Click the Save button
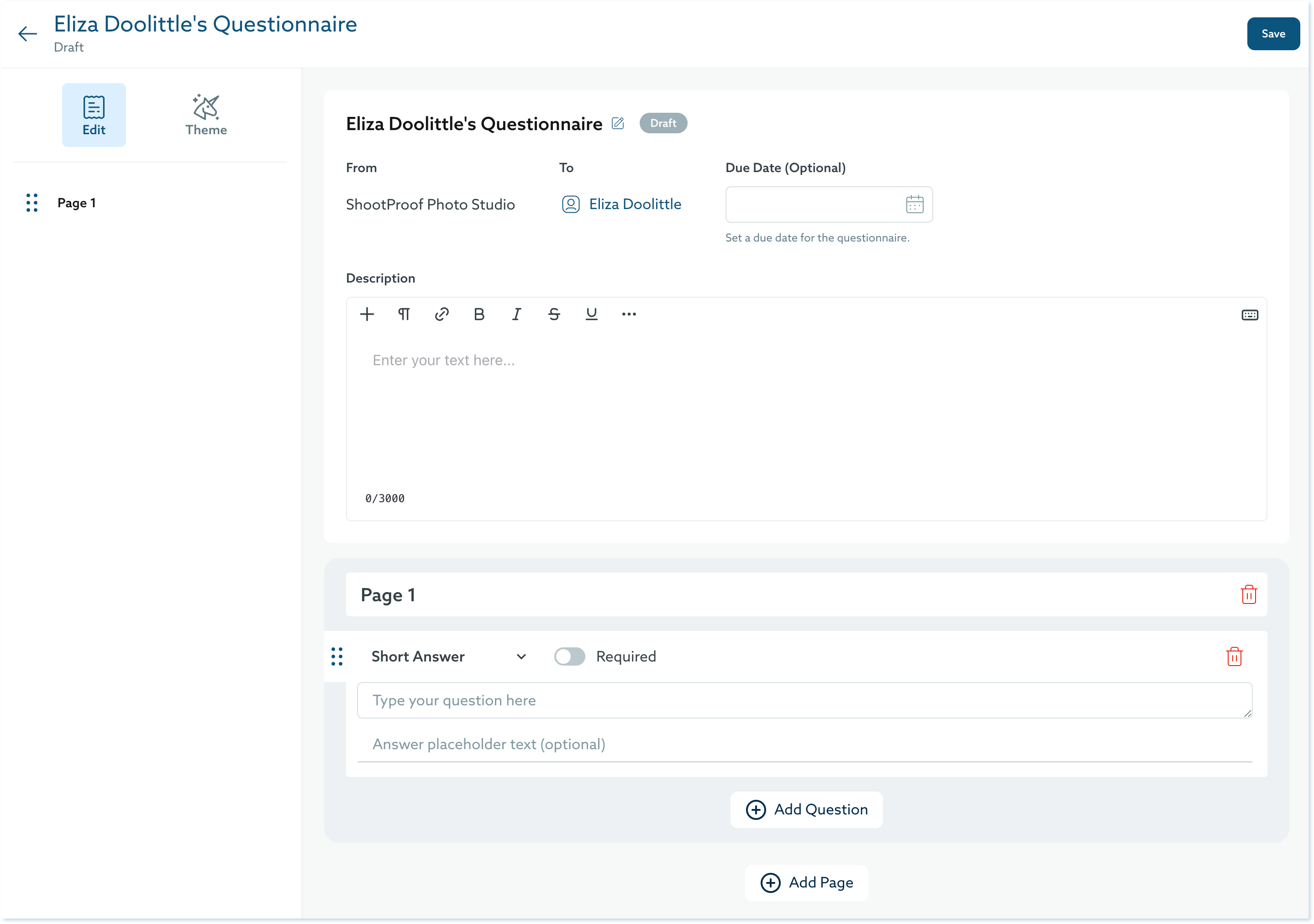 (1273, 34)
